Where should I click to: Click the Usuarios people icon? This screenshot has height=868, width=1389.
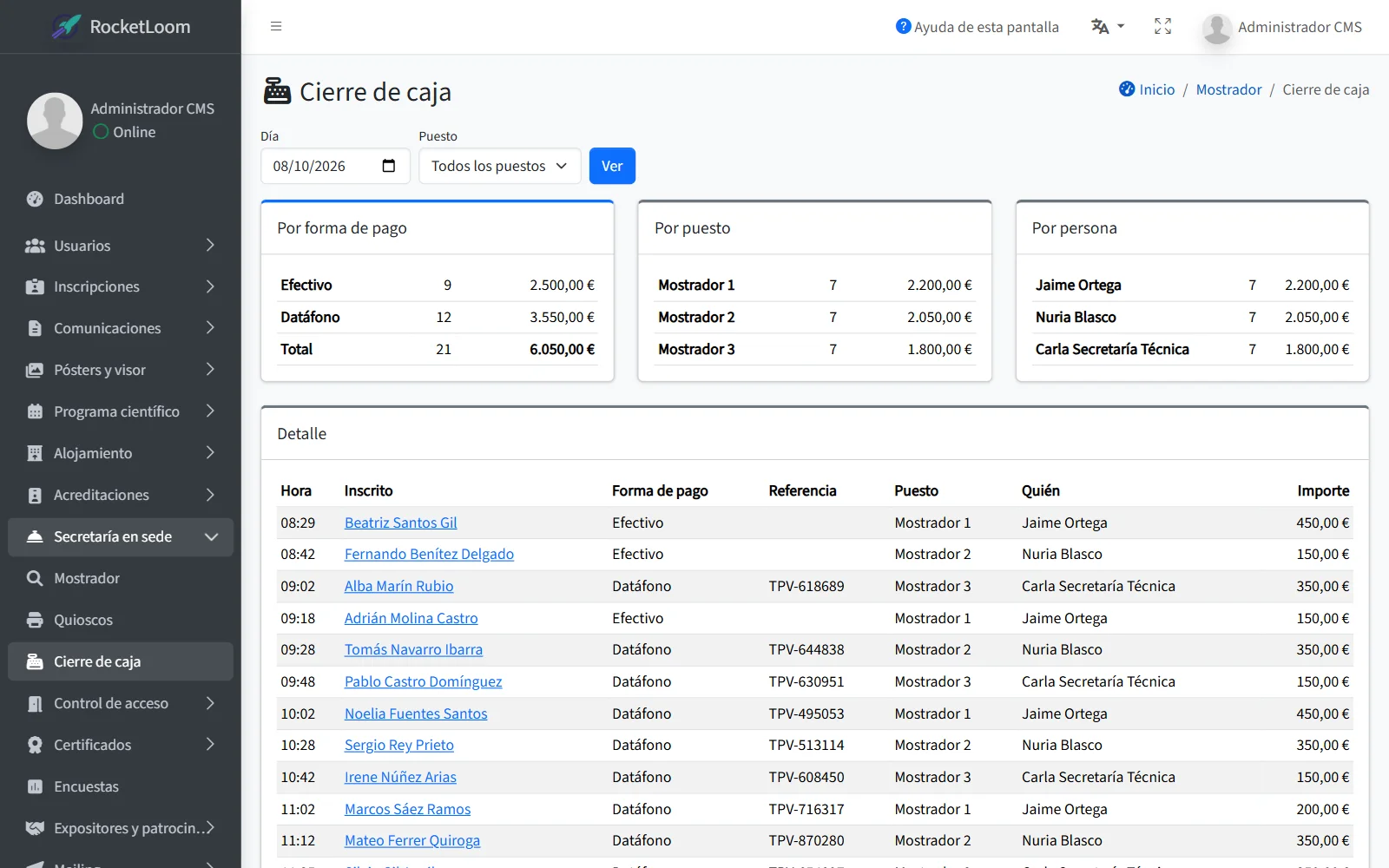point(35,246)
